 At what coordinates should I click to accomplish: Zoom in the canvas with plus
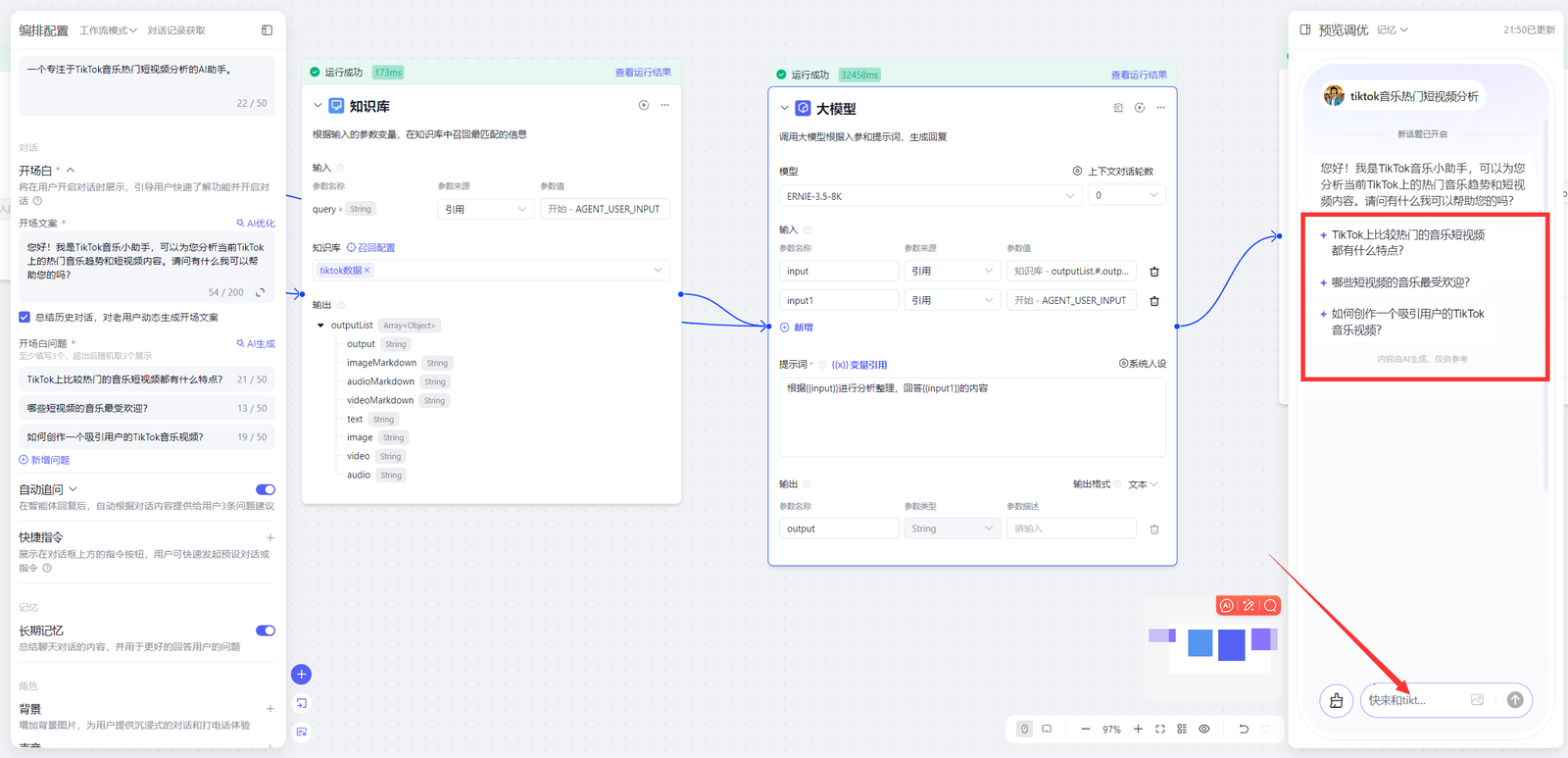1138,729
